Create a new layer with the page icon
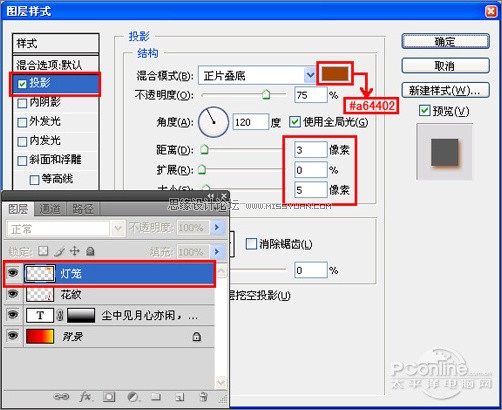 (180, 397)
